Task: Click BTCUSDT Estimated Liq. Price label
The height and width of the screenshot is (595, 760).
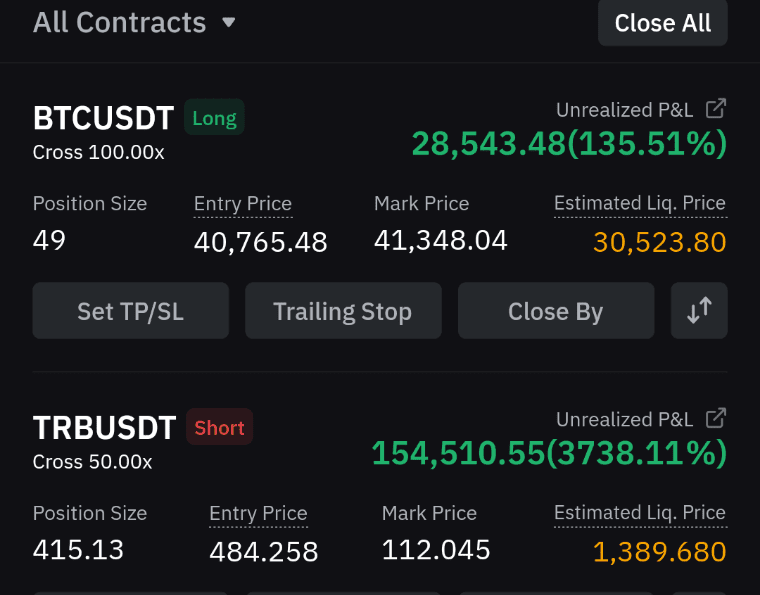Action: (640, 204)
